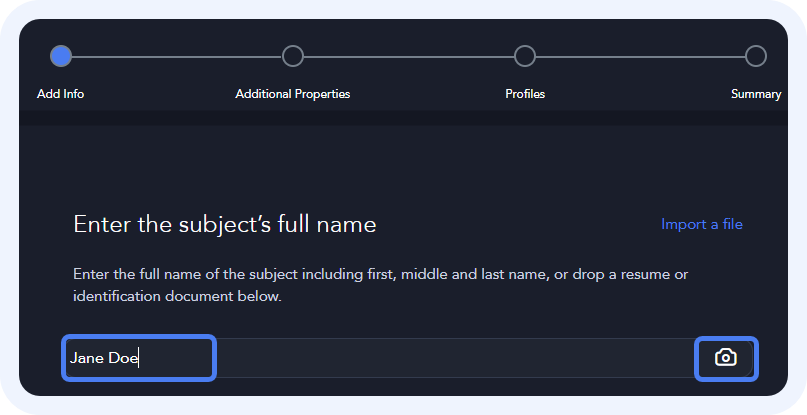This screenshot has width=807, height=415.
Task: Switch to the Profiles step label
Action: point(525,94)
